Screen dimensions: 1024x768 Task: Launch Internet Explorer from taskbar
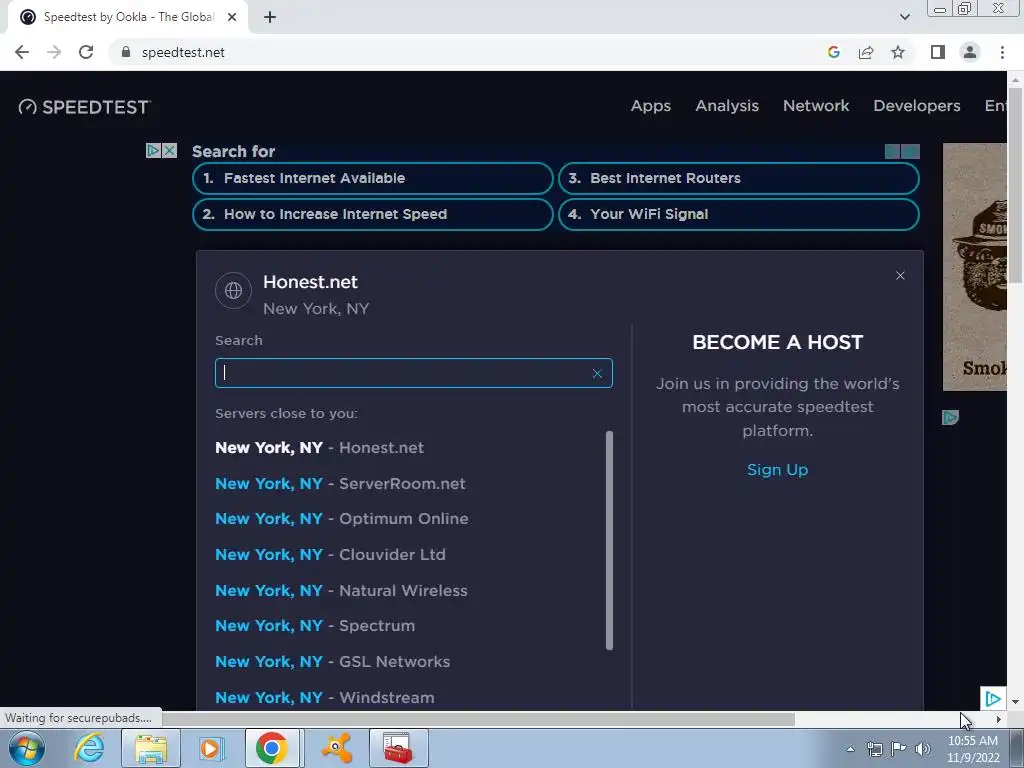tap(89, 748)
